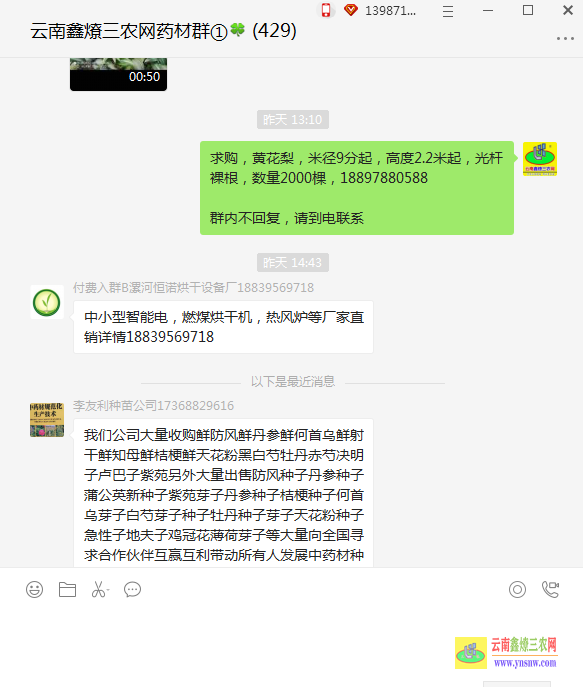This screenshot has width=583, height=687.
Task: Open chat history speech bubble icon
Action: (132, 589)
